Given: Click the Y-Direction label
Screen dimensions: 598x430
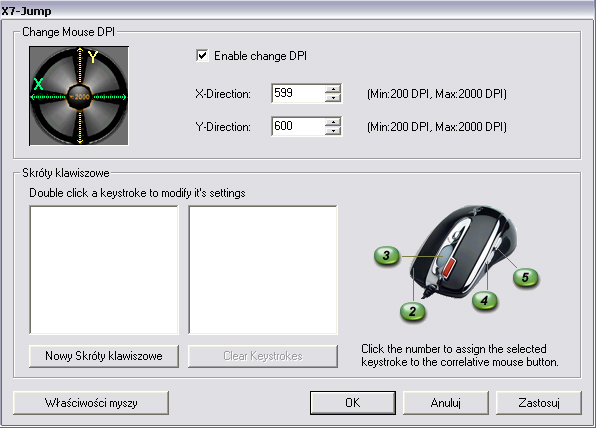Looking at the screenshot, I should (223, 127).
